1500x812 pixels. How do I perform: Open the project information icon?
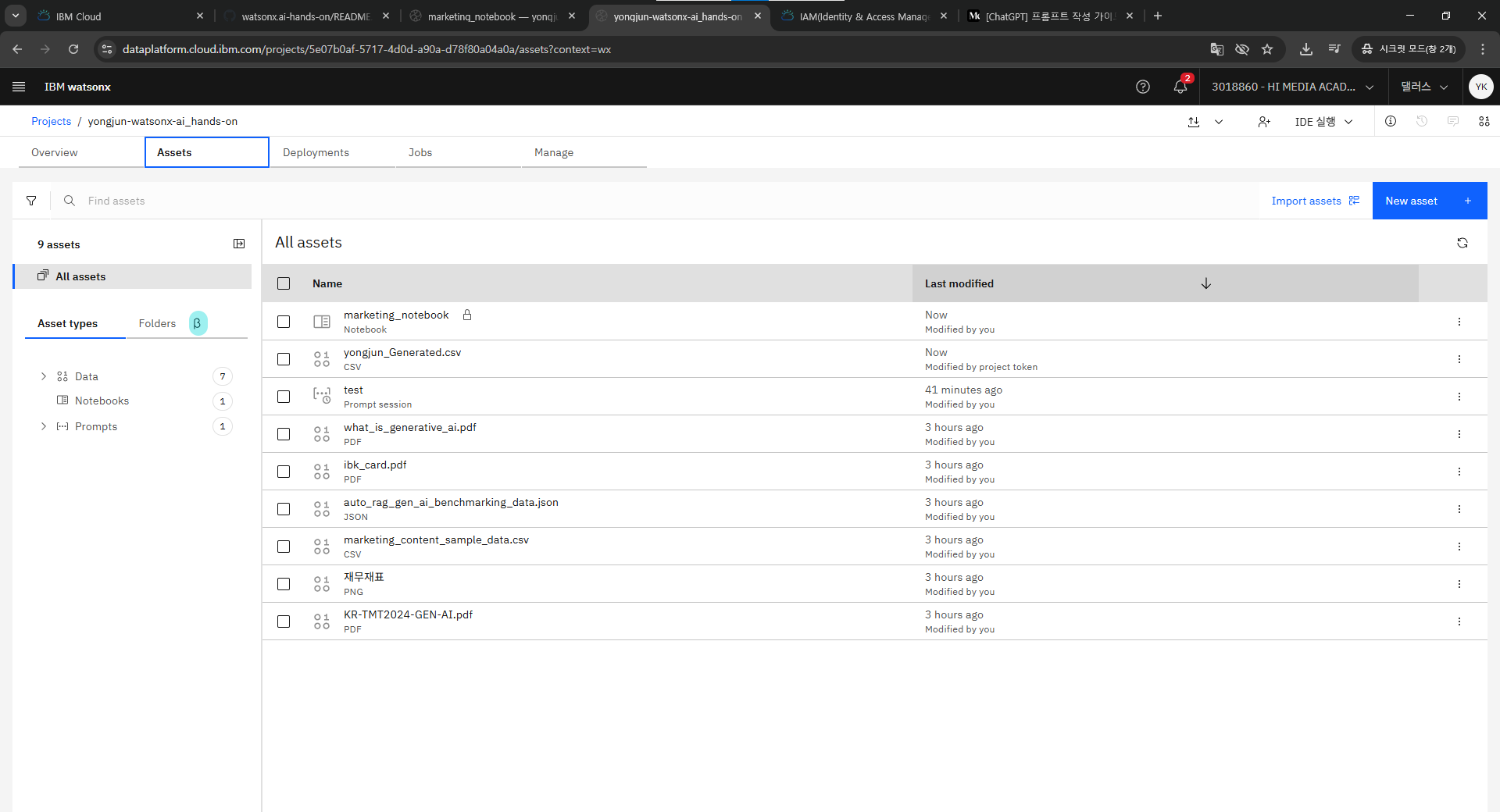(x=1391, y=121)
